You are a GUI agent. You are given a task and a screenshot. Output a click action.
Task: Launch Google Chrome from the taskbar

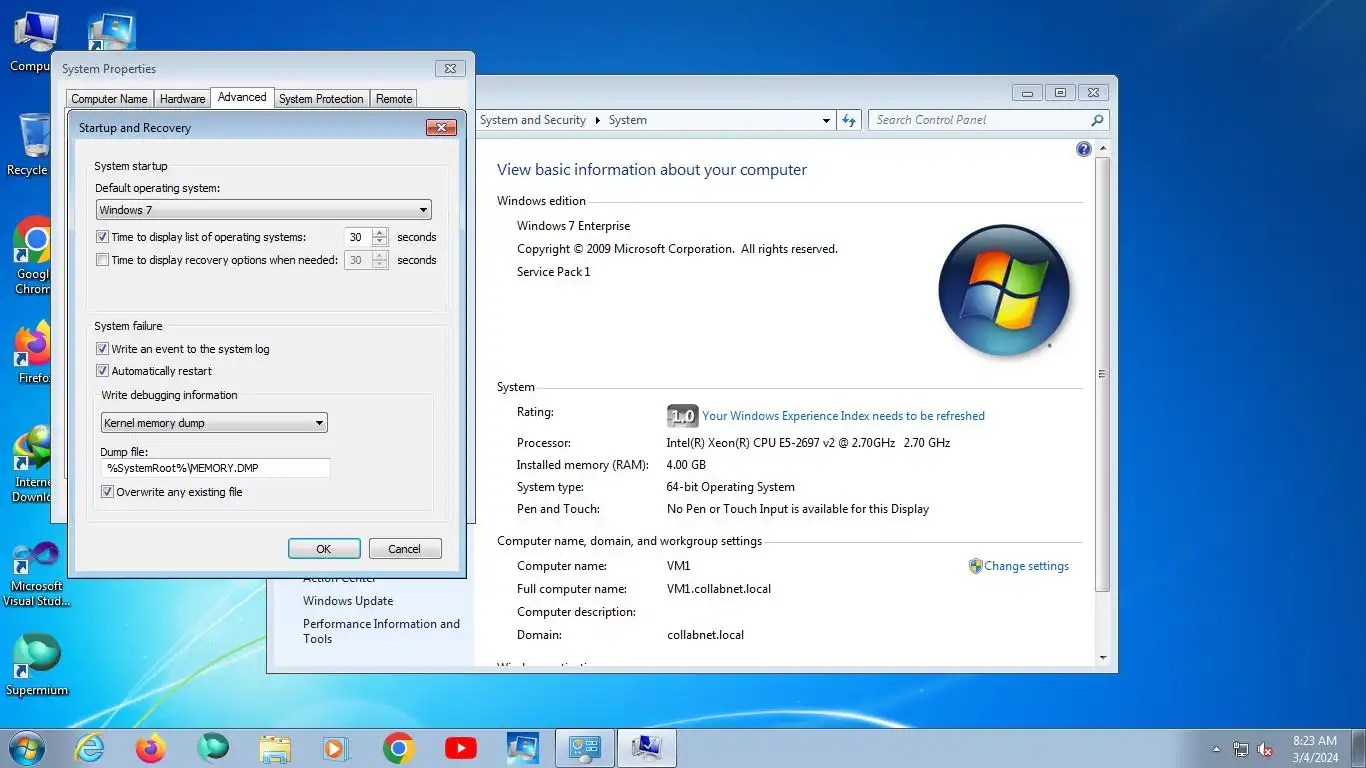(398, 748)
